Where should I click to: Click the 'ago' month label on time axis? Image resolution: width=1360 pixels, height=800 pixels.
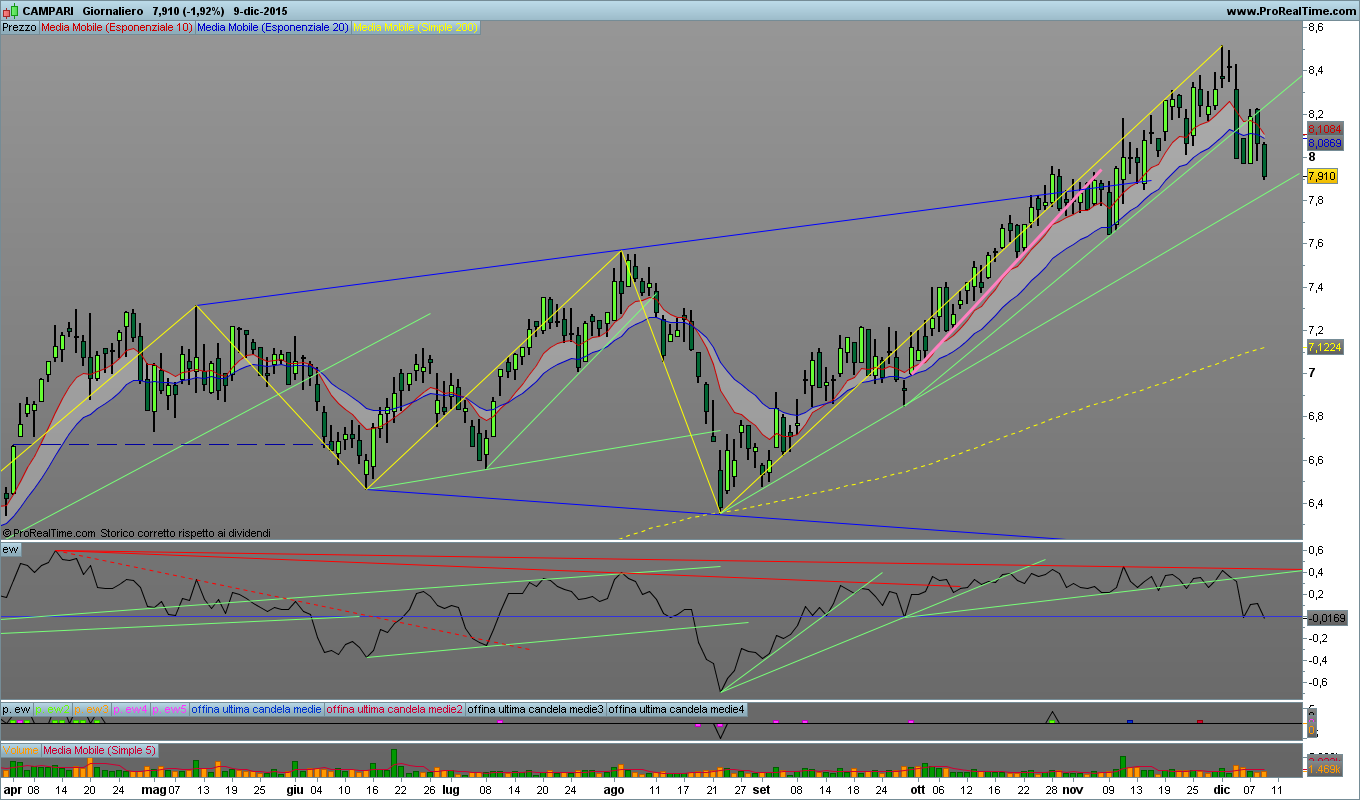pyautogui.click(x=613, y=789)
